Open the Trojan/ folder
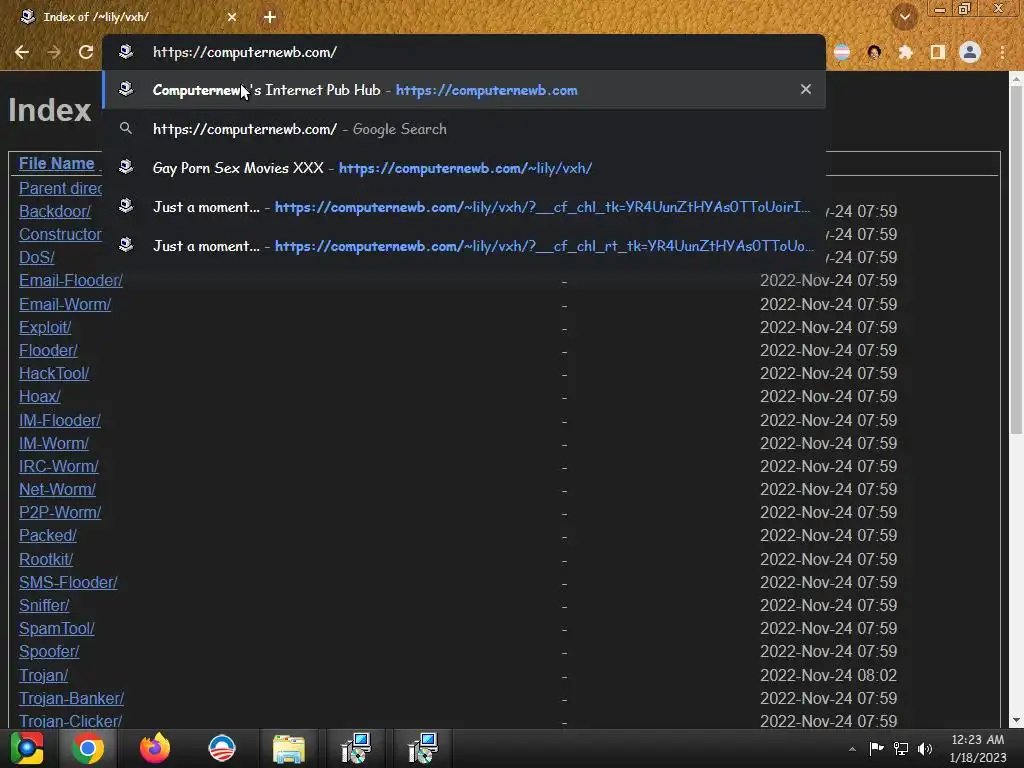 pyautogui.click(x=43, y=675)
